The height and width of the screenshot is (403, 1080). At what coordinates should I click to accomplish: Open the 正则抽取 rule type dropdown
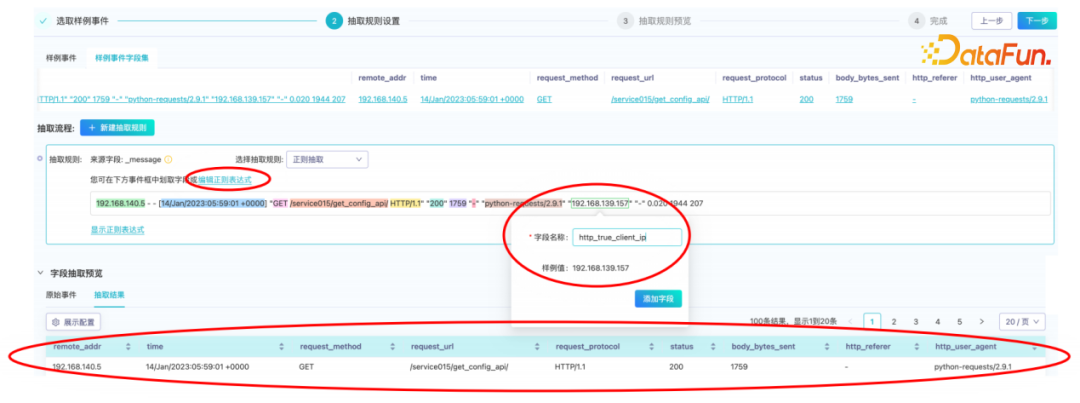[327, 159]
